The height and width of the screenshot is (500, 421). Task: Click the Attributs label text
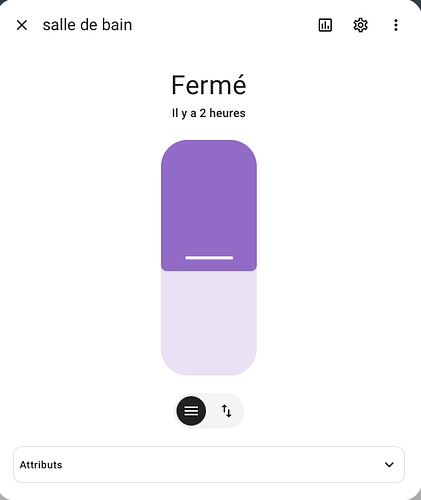coord(41,465)
